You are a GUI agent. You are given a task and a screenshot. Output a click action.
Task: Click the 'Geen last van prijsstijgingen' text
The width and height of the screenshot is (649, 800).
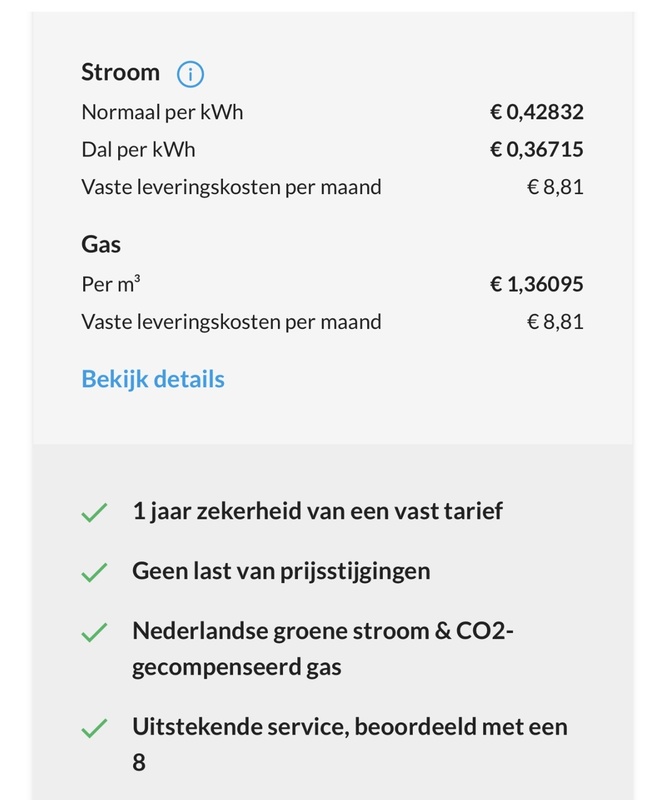(281, 572)
